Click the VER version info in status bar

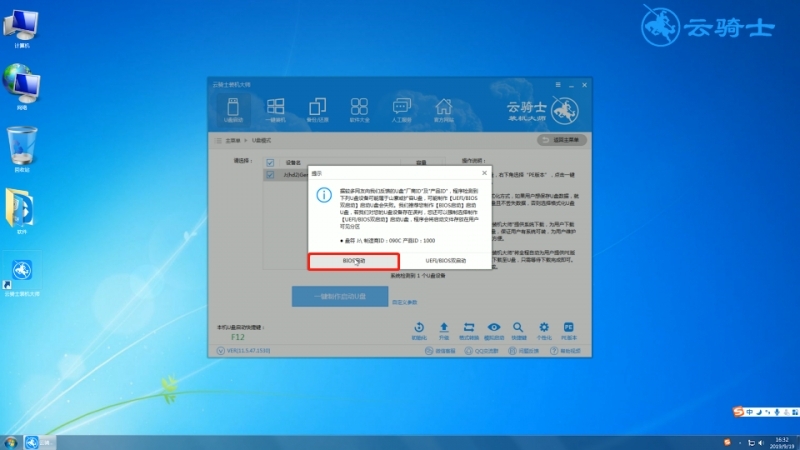click(244, 351)
